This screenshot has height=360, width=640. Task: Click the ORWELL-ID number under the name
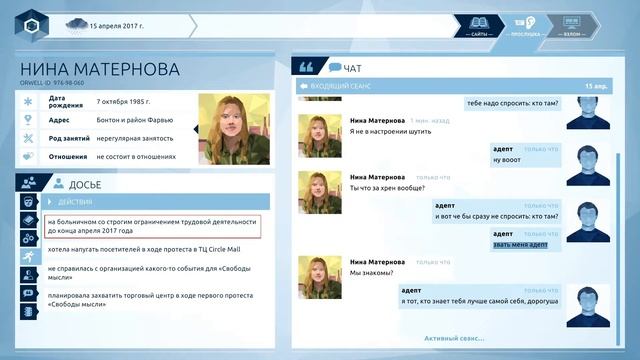pos(52,83)
